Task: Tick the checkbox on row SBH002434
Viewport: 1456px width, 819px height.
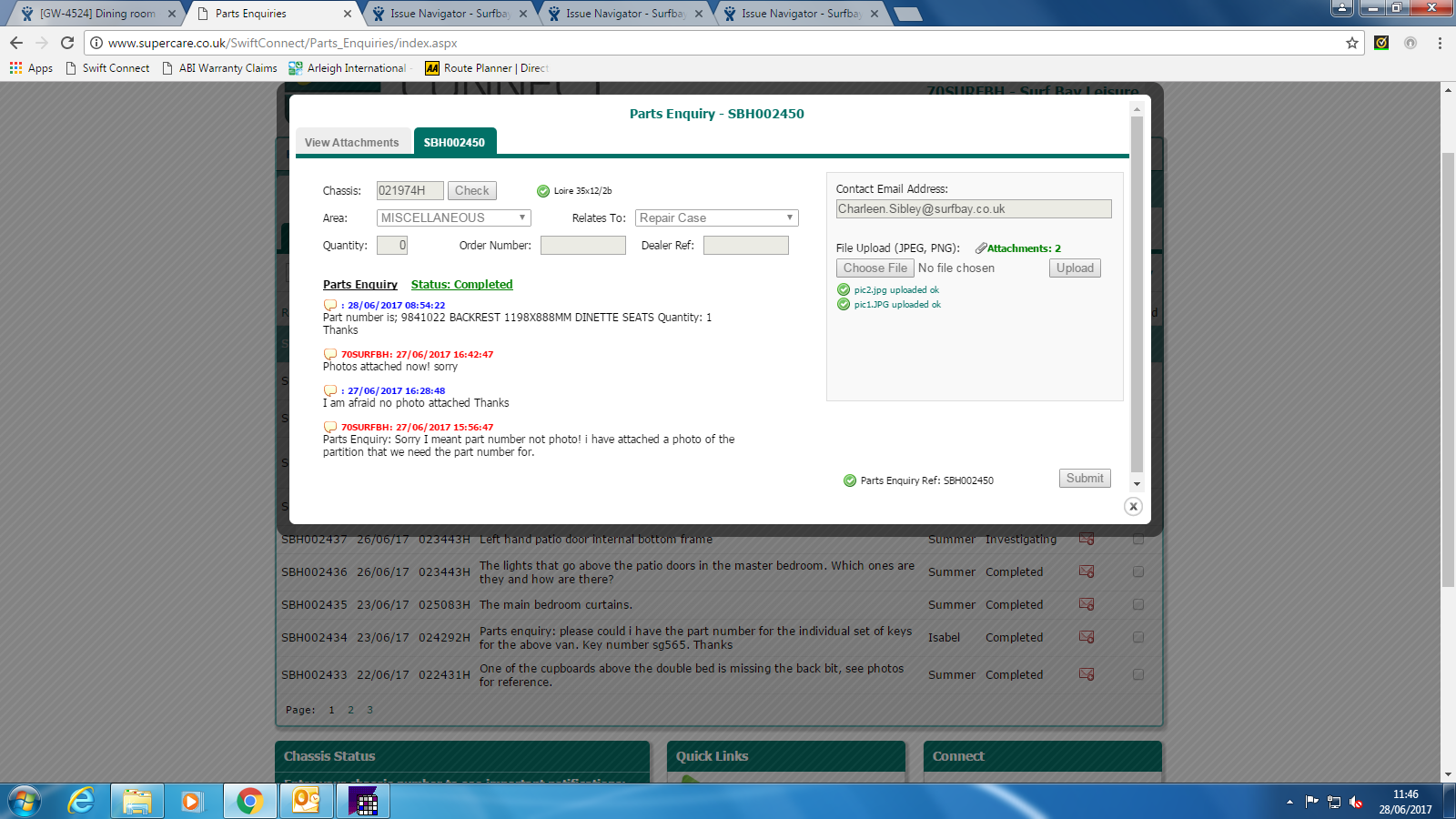Action: 1138,637
